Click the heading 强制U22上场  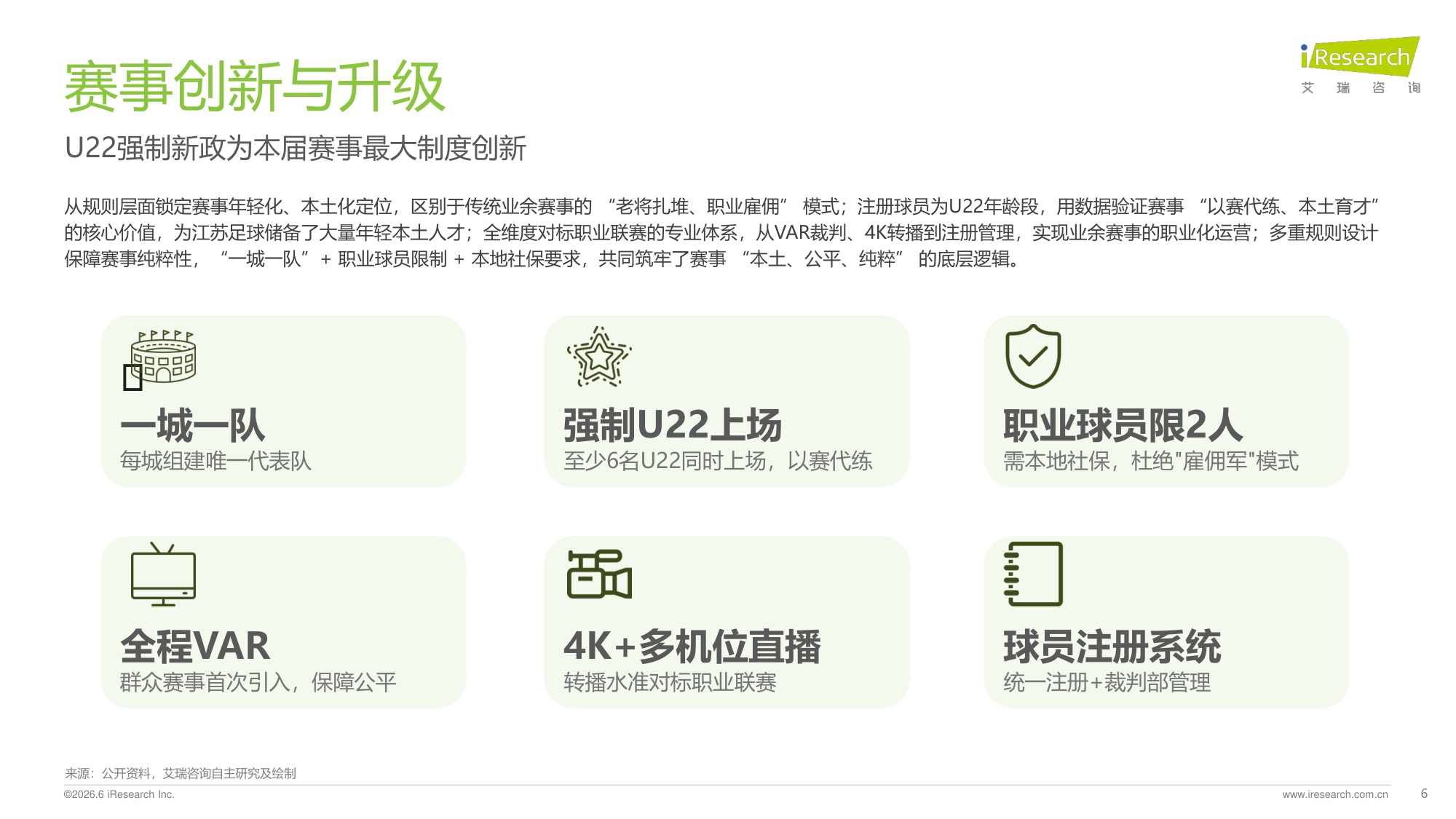(673, 425)
